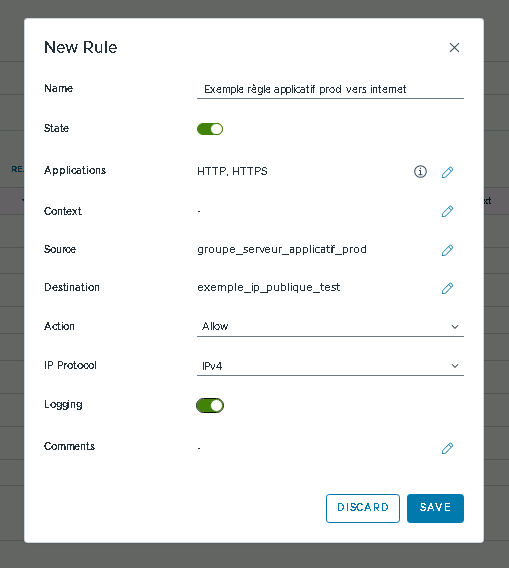This screenshot has height=568, width=509.
Task: Save the new firewall rule
Action: coord(435,508)
